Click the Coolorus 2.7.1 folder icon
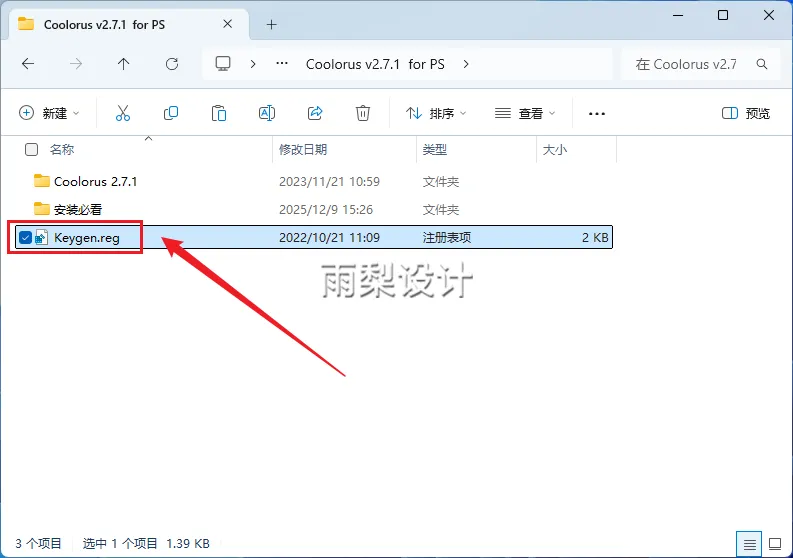The width and height of the screenshot is (793, 558). (x=41, y=181)
